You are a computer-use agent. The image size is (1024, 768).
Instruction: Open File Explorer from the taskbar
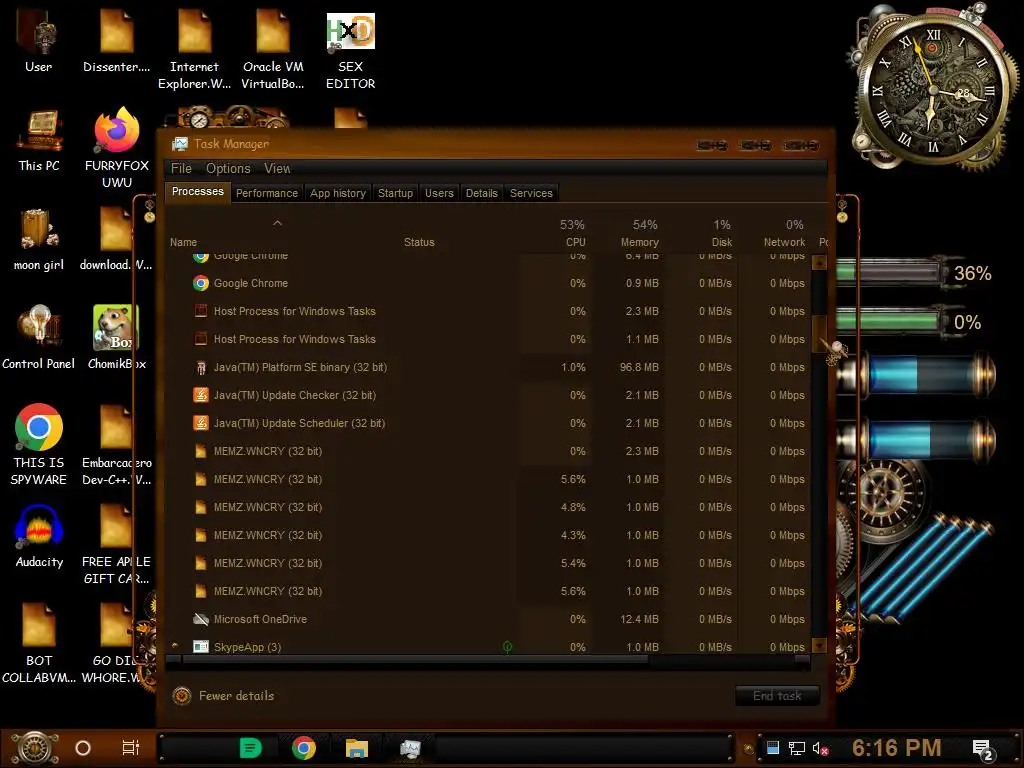(357, 748)
